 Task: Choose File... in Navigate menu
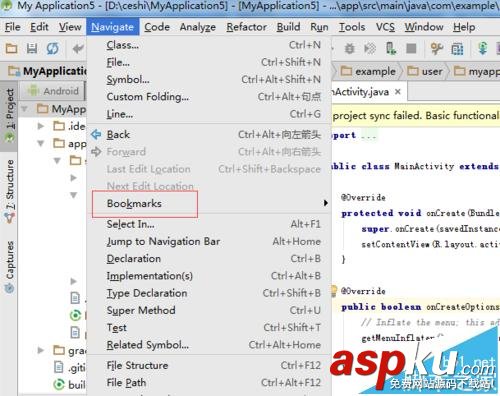point(209,62)
